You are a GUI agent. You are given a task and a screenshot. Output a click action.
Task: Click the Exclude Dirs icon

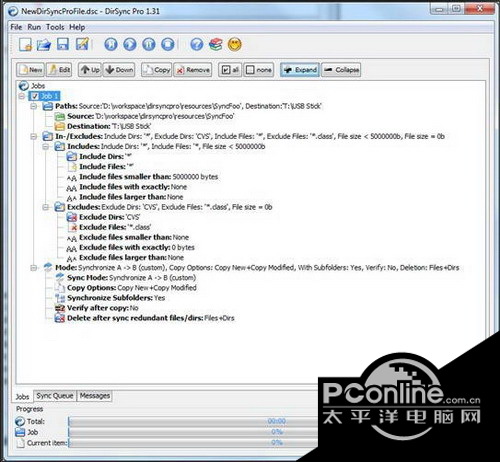point(72,217)
